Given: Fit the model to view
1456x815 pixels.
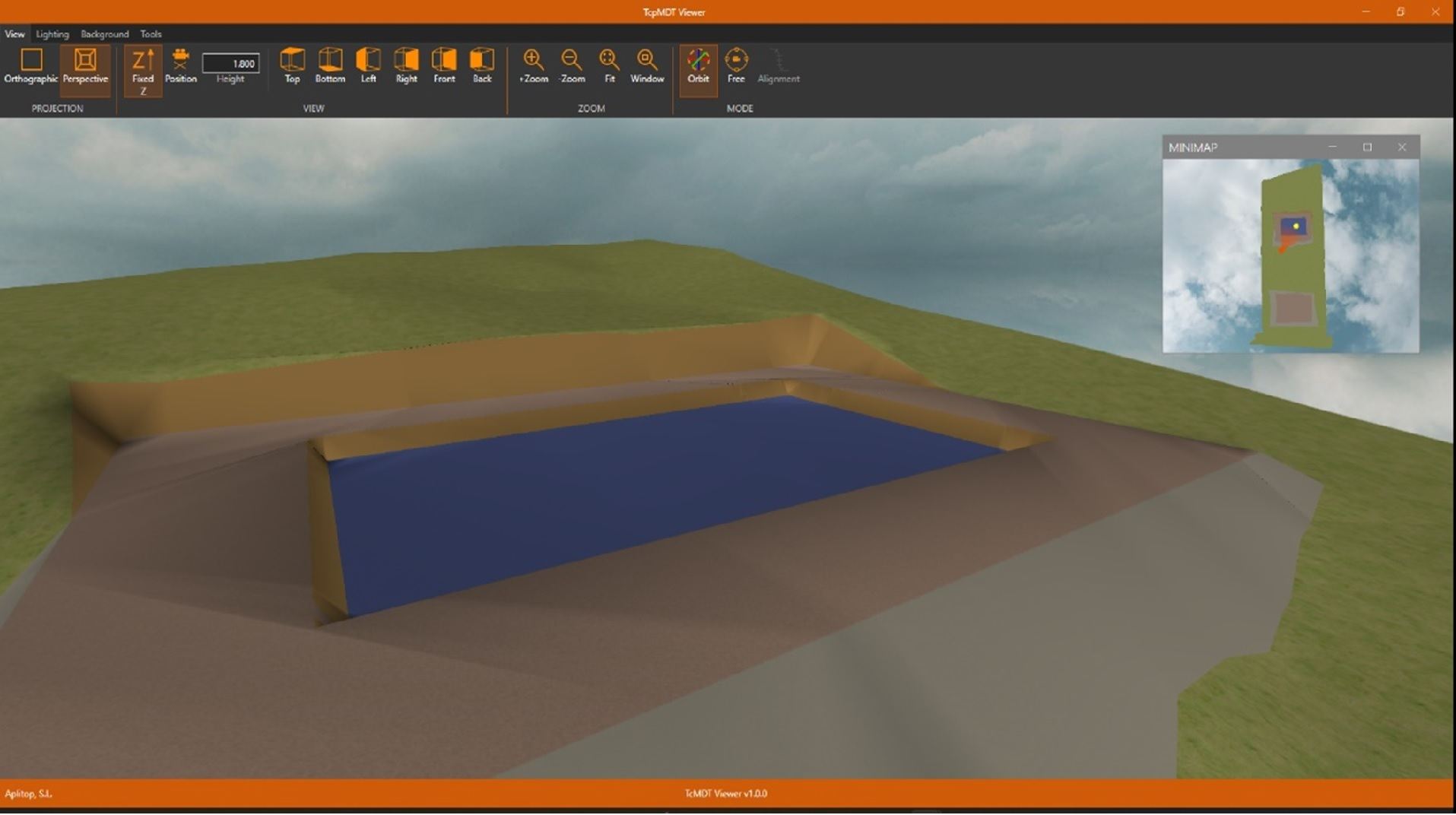Looking at the screenshot, I should coord(609,65).
